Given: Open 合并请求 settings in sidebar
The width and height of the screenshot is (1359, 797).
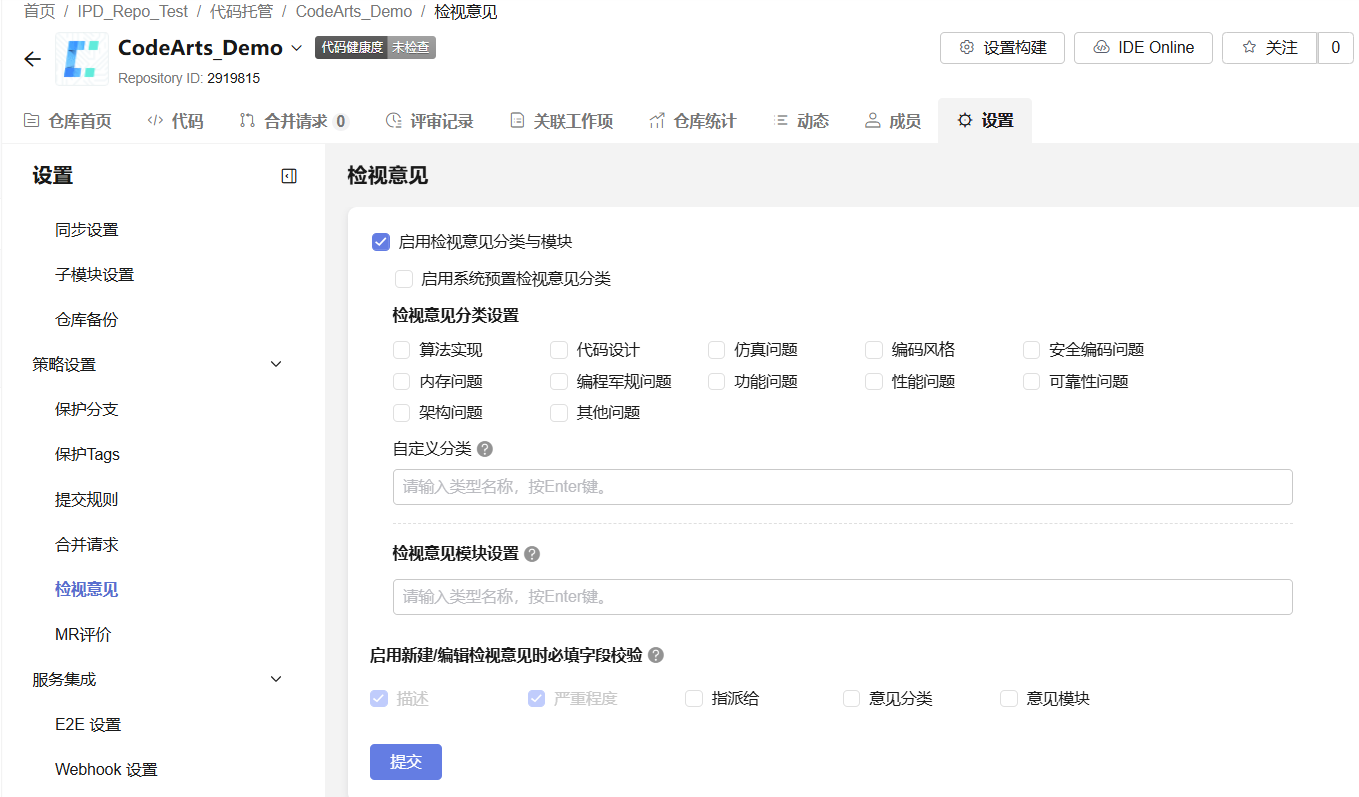Looking at the screenshot, I should 87,545.
